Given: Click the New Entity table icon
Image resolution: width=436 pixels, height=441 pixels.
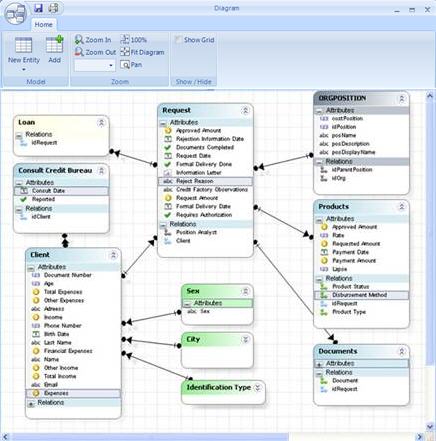Looking at the screenshot, I should 24,45.
